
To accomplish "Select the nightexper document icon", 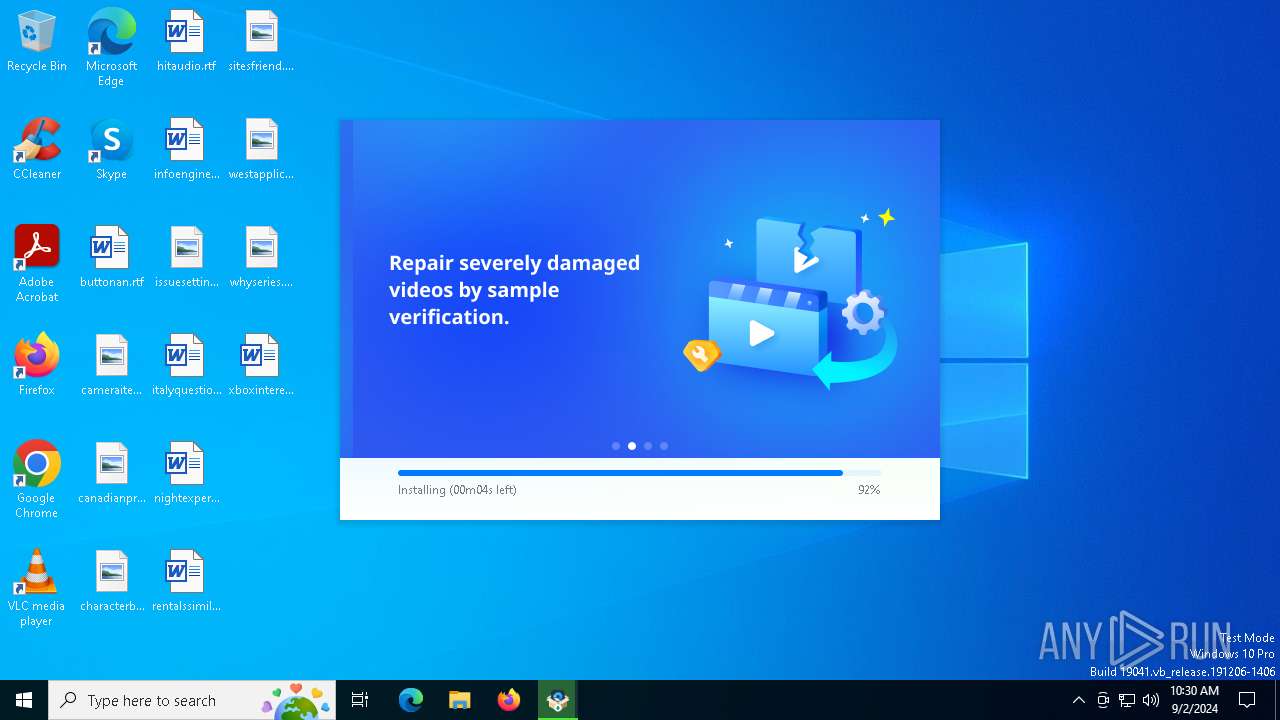I will (x=186, y=474).
